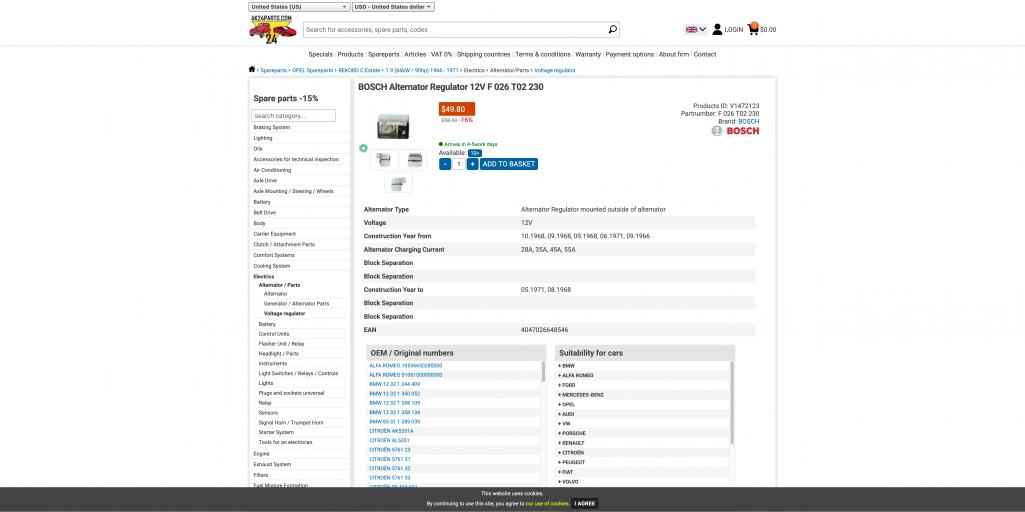Open the Spareparts menu item
This screenshot has width=1025, height=512.
(384, 54)
